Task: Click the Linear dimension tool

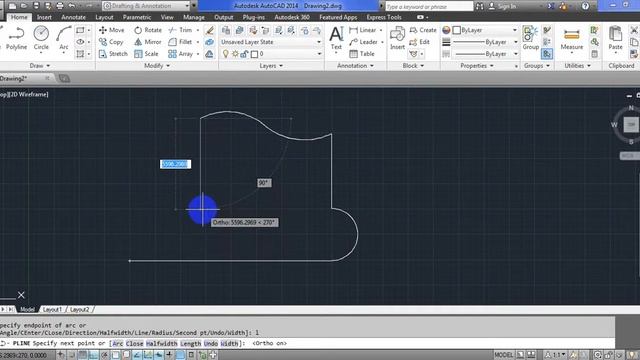Action: coord(363,30)
